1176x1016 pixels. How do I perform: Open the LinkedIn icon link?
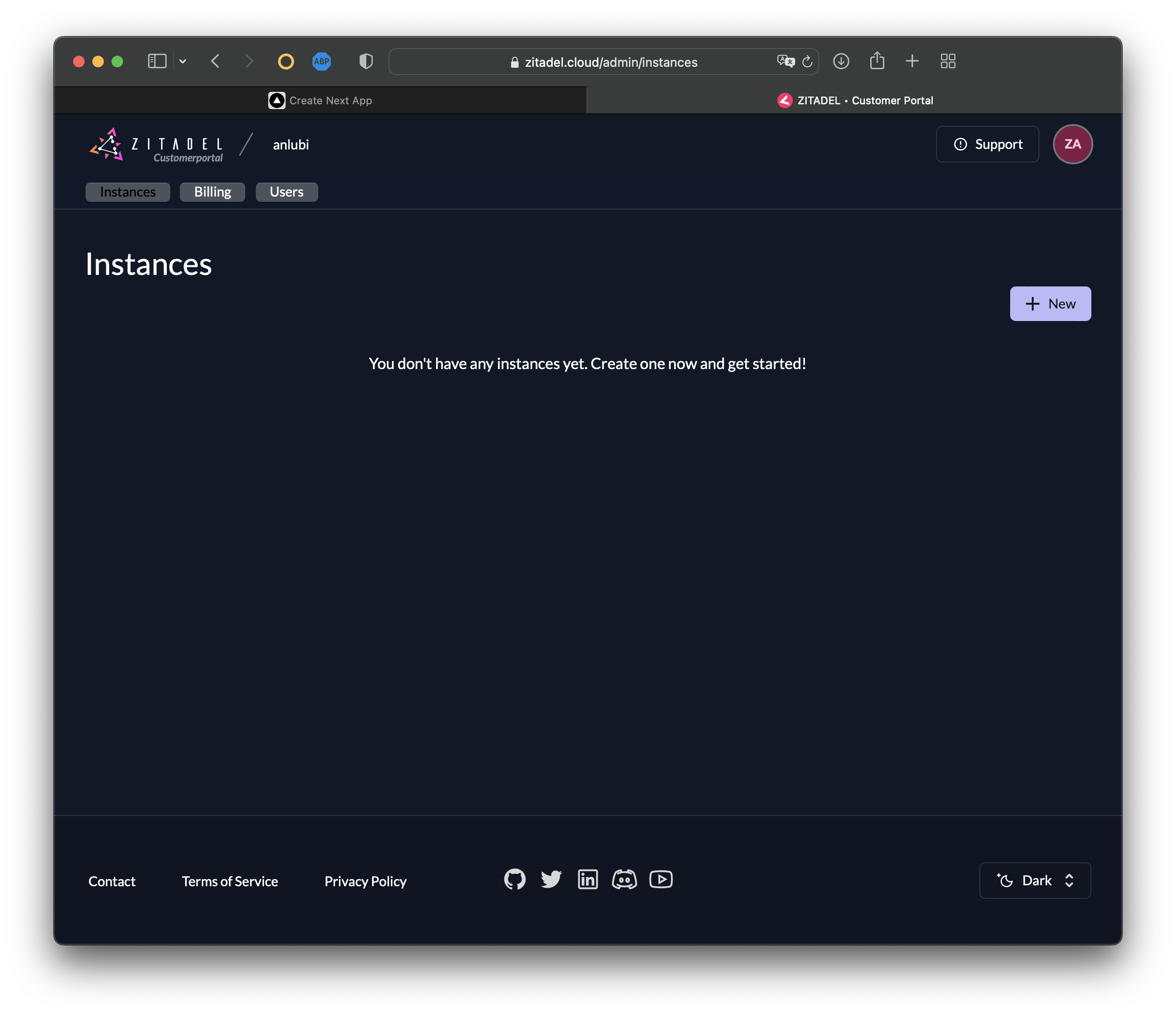click(x=588, y=880)
